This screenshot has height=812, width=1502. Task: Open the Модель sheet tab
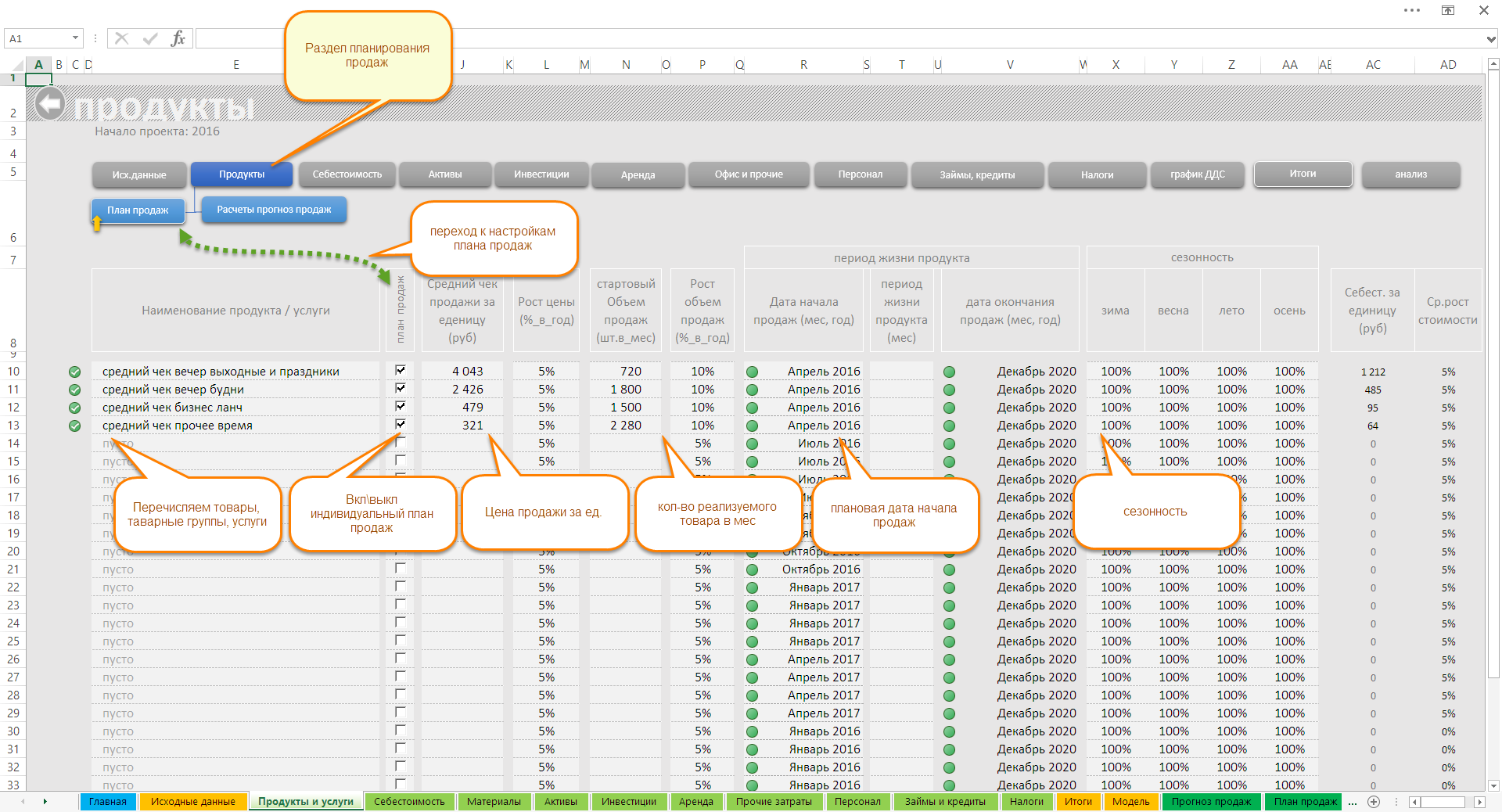click(x=1131, y=802)
